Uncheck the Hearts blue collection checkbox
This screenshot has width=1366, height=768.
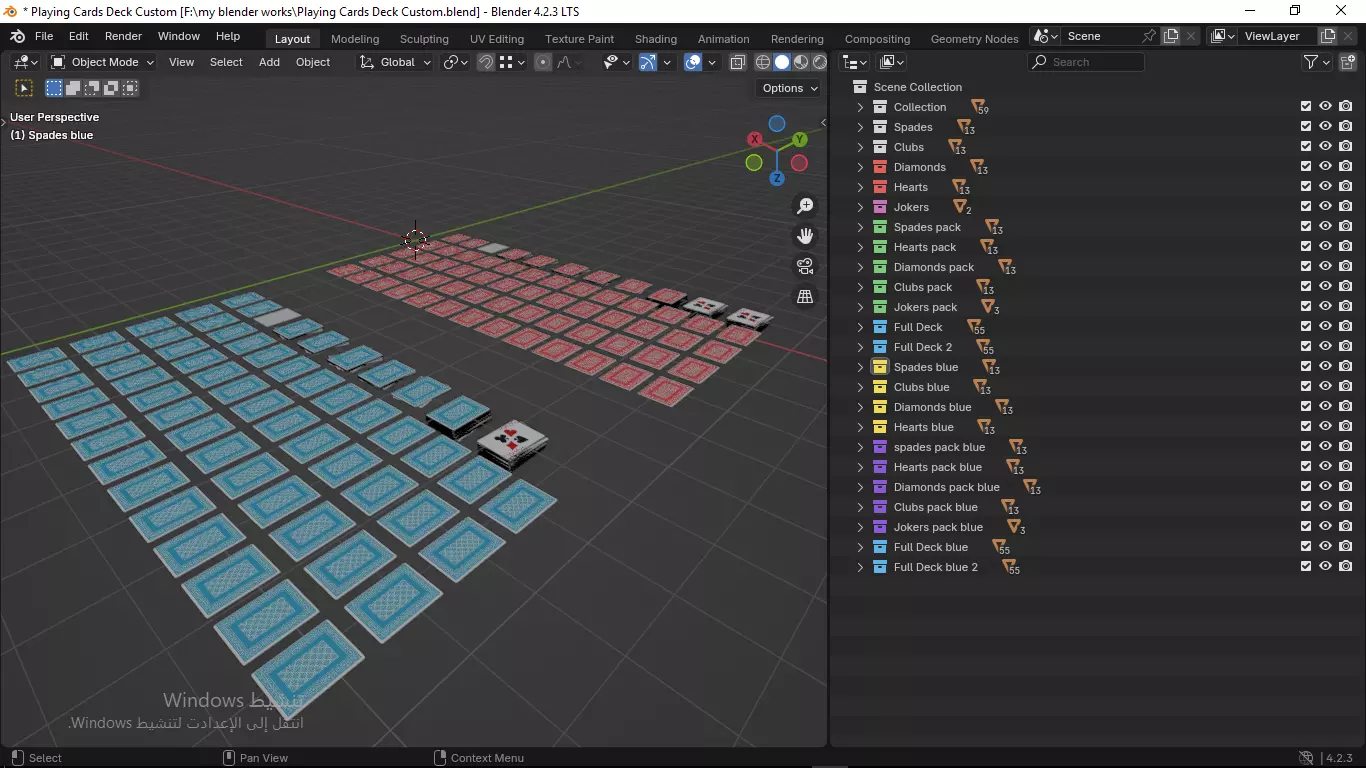pos(1306,426)
